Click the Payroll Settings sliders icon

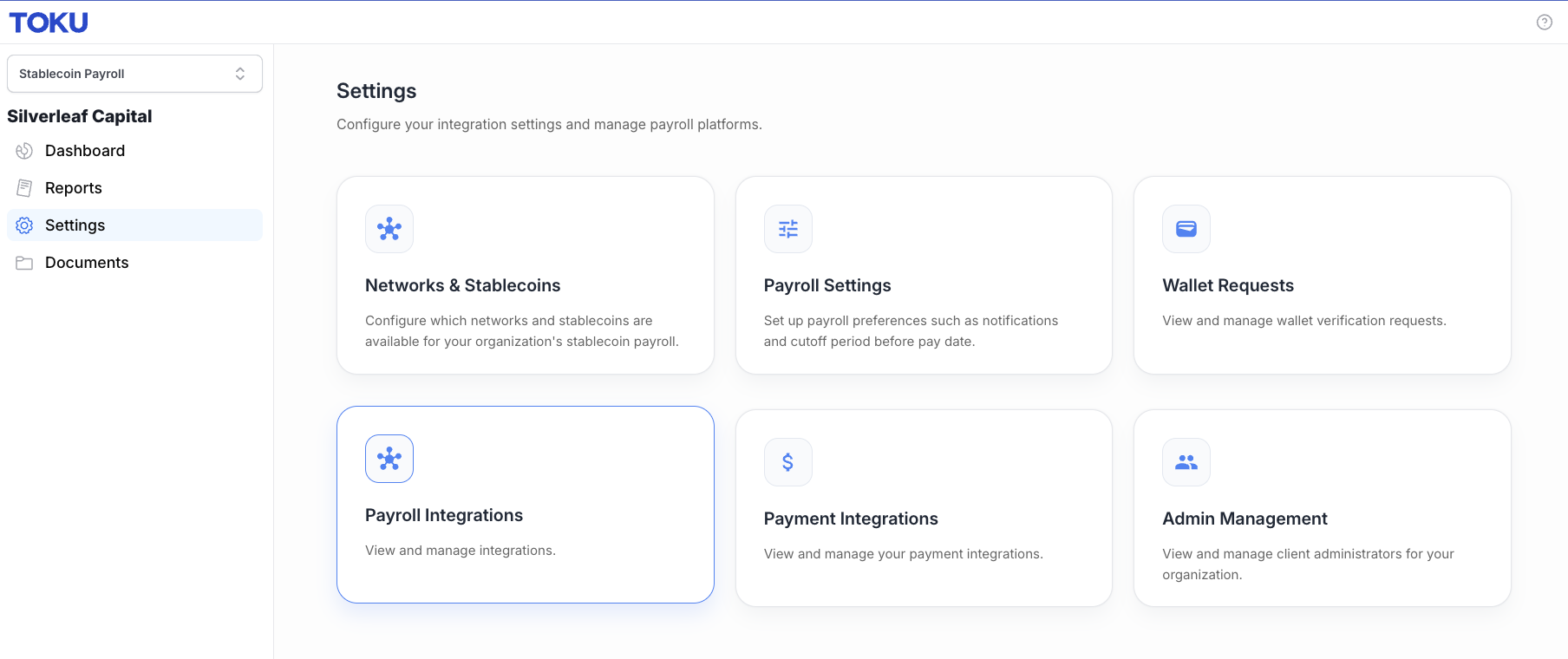click(788, 229)
